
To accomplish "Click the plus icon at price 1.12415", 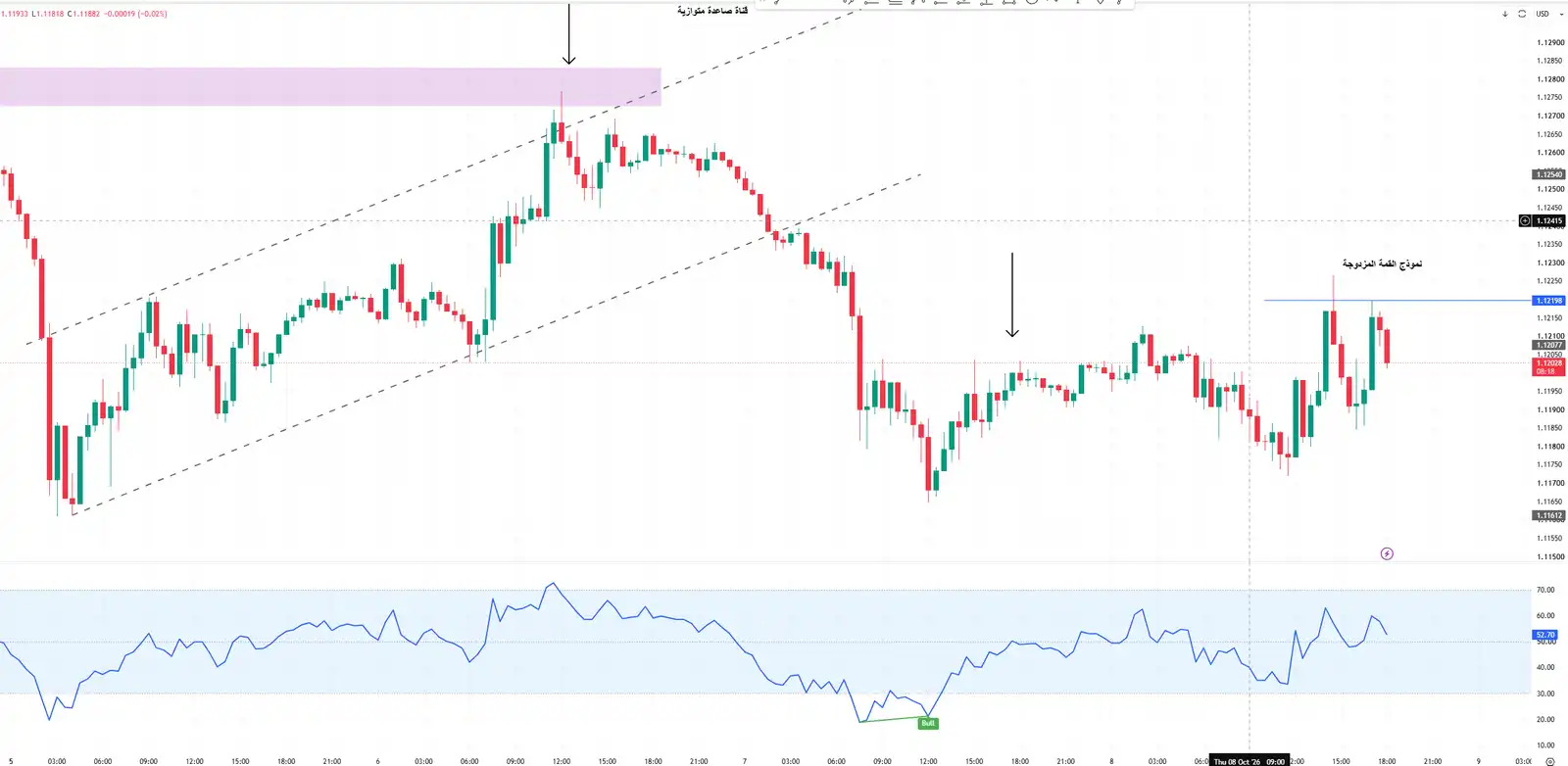I will [1525, 220].
